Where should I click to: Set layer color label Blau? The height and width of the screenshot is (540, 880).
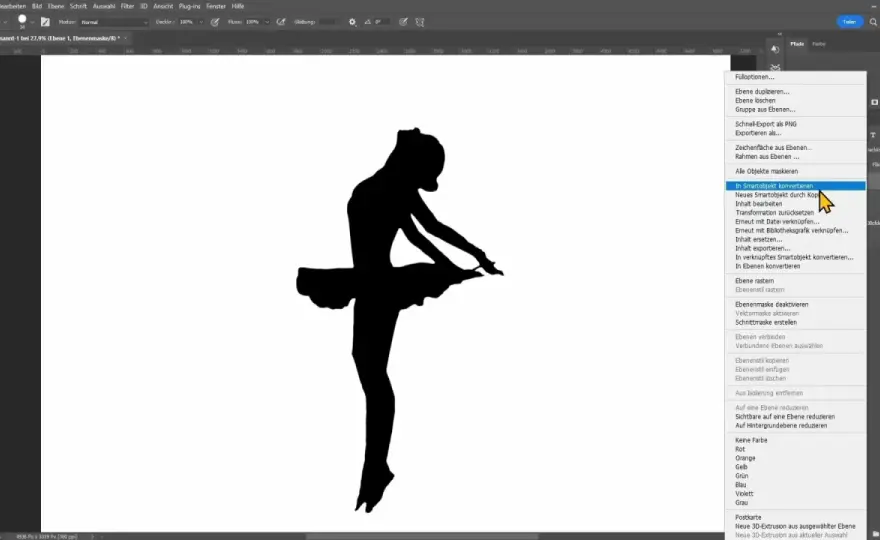795,485
